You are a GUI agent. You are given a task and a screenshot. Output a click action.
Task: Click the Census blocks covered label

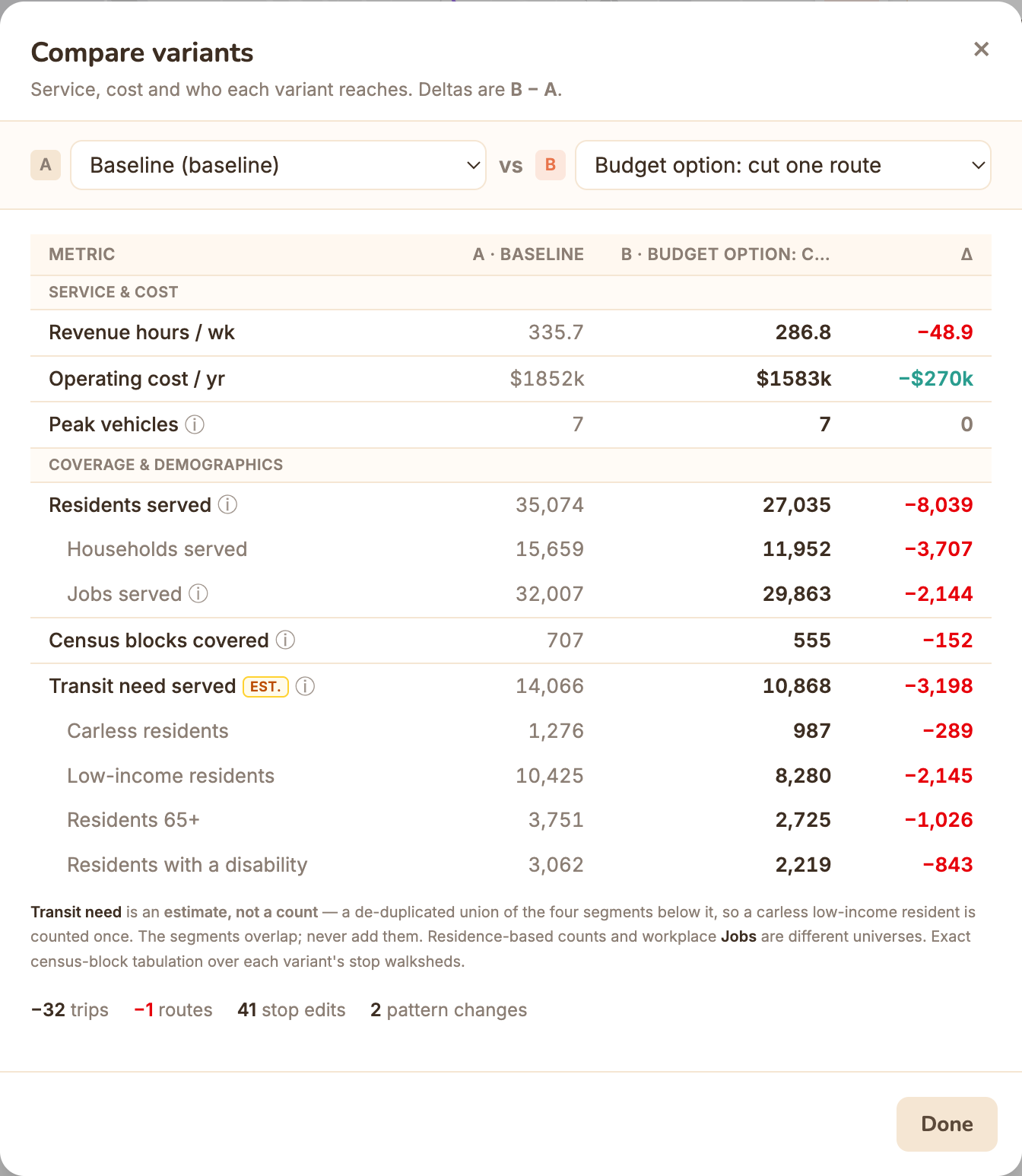[x=159, y=640]
